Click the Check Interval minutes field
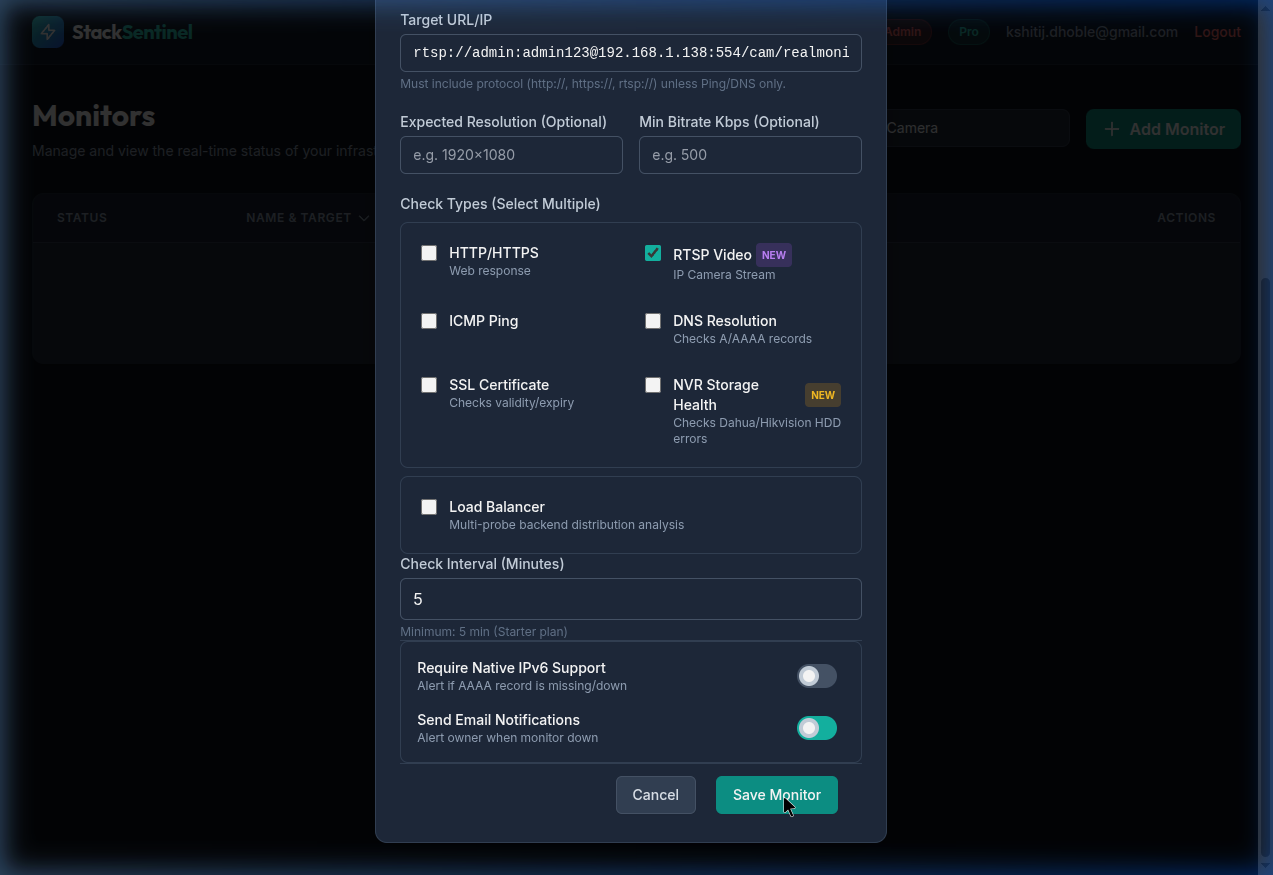Viewport: 1273px width, 875px height. 631,599
